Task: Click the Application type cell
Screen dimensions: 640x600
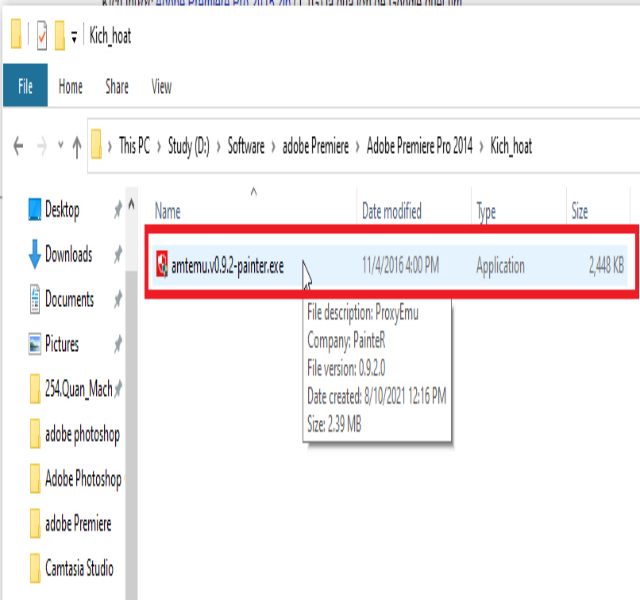Action: coord(500,267)
